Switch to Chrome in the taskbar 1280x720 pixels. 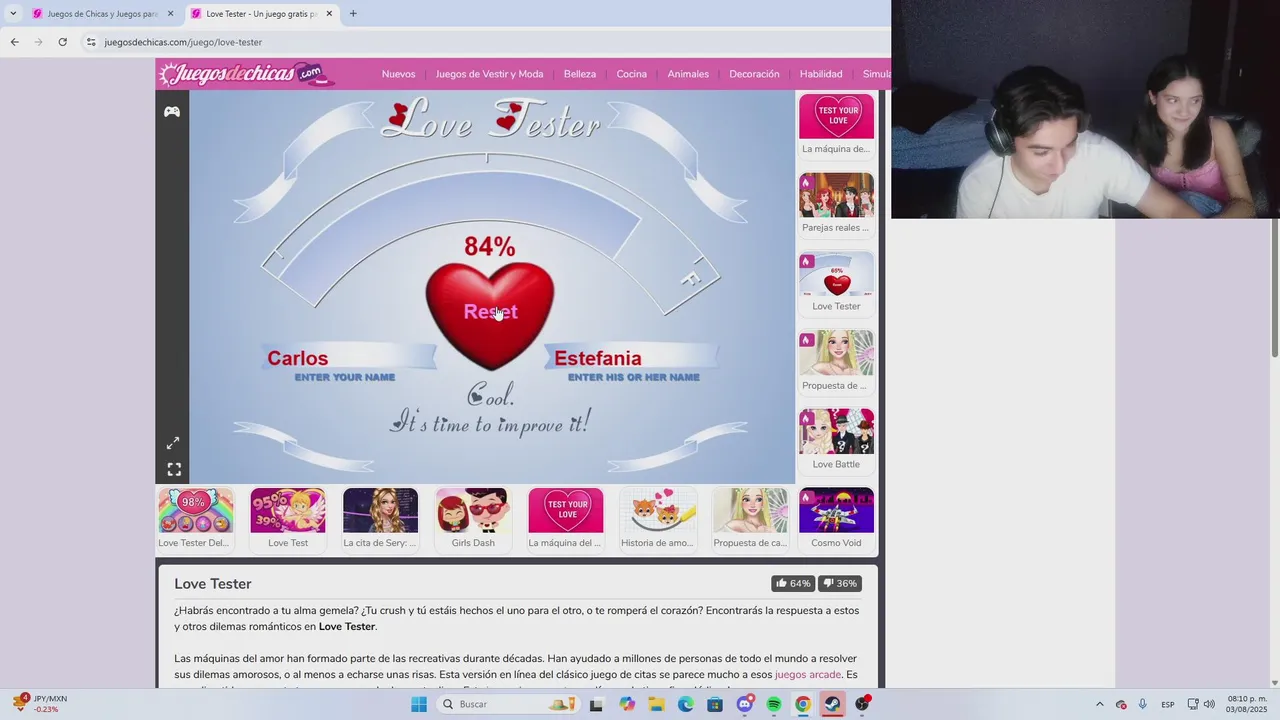[x=802, y=704]
